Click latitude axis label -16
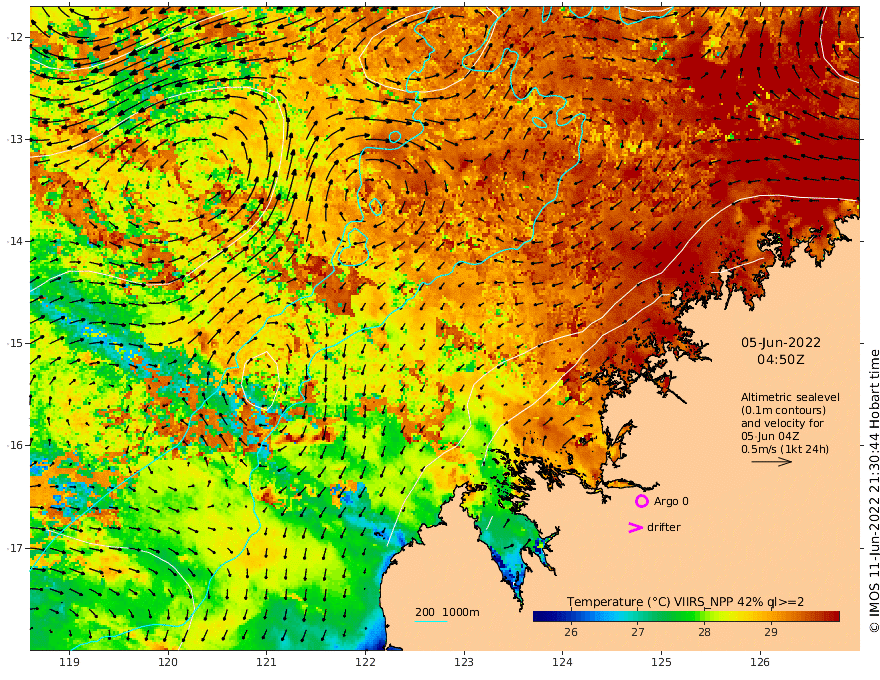The image size is (880, 680). [x=14, y=445]
